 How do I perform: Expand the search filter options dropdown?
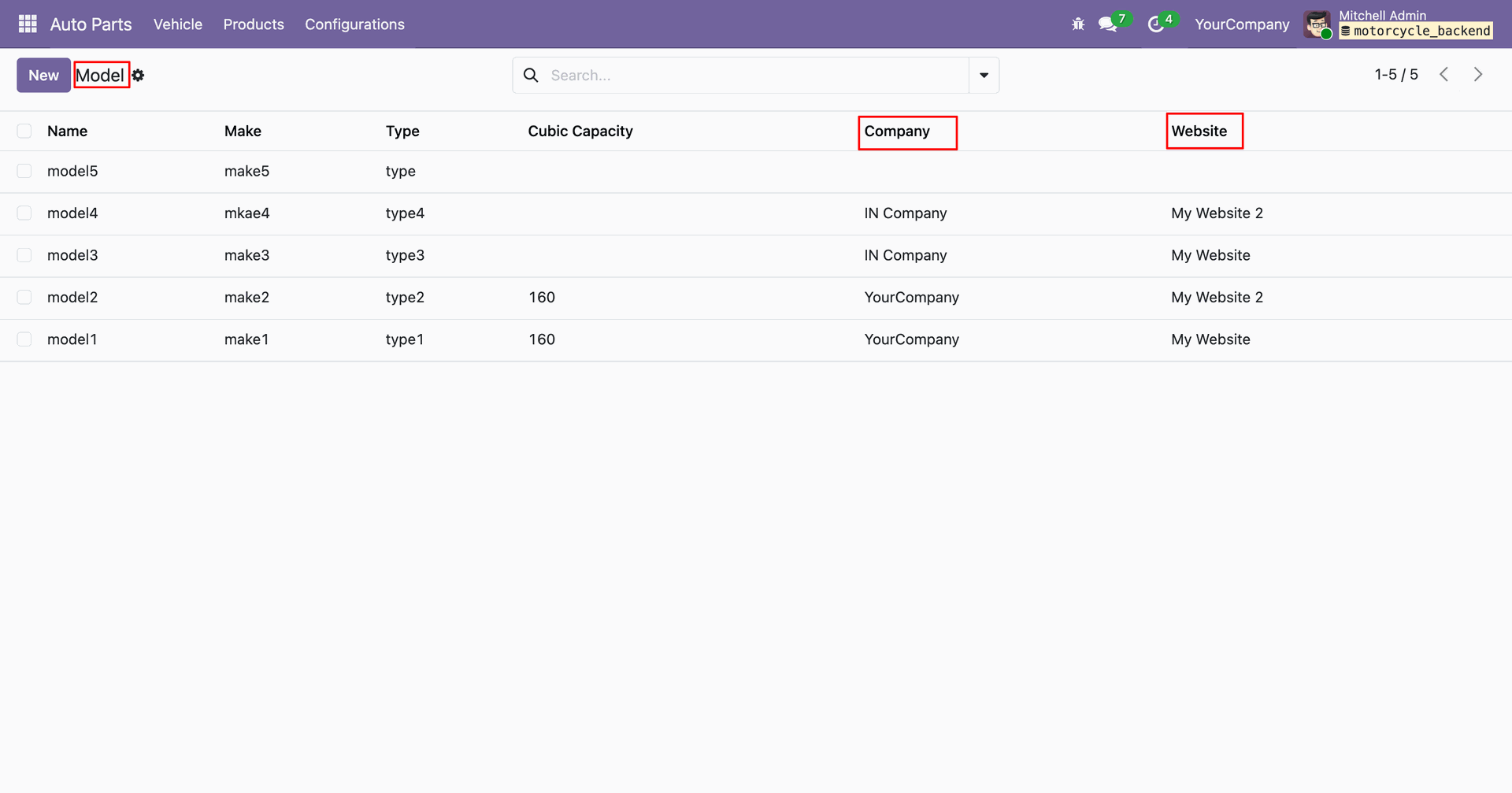pyautogui.click(x=984, y=76)
